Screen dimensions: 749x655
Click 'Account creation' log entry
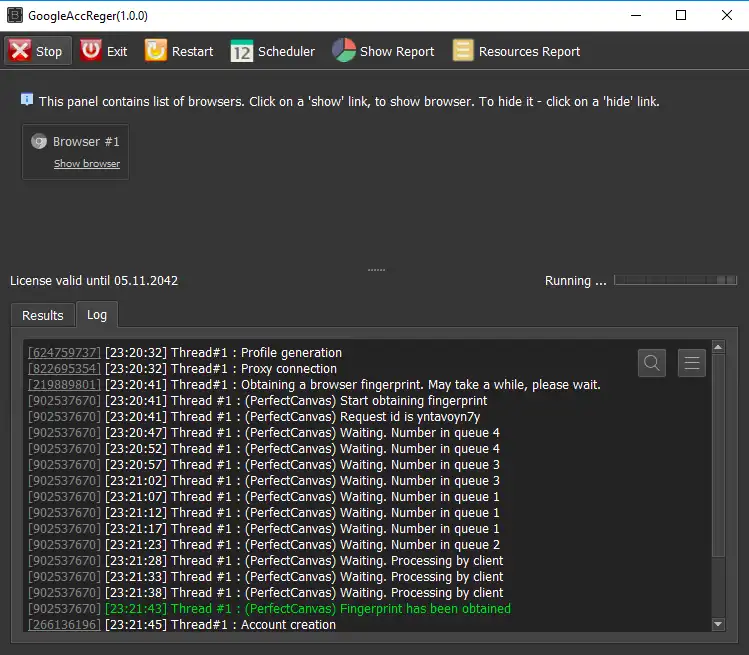coord(182,624)
